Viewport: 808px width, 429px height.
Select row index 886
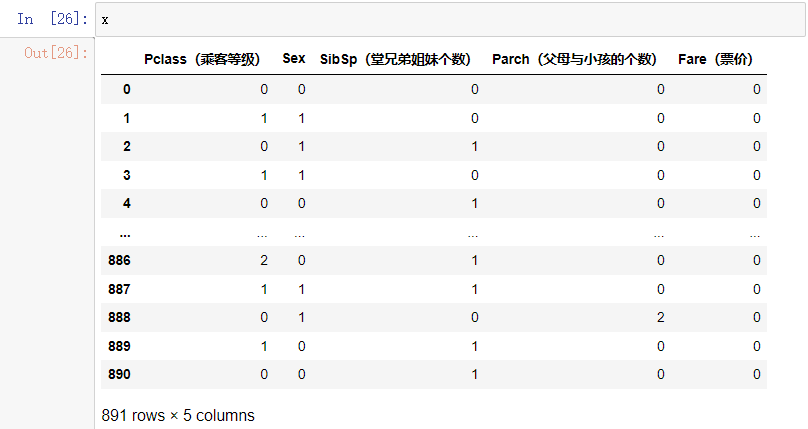[119, 261]
